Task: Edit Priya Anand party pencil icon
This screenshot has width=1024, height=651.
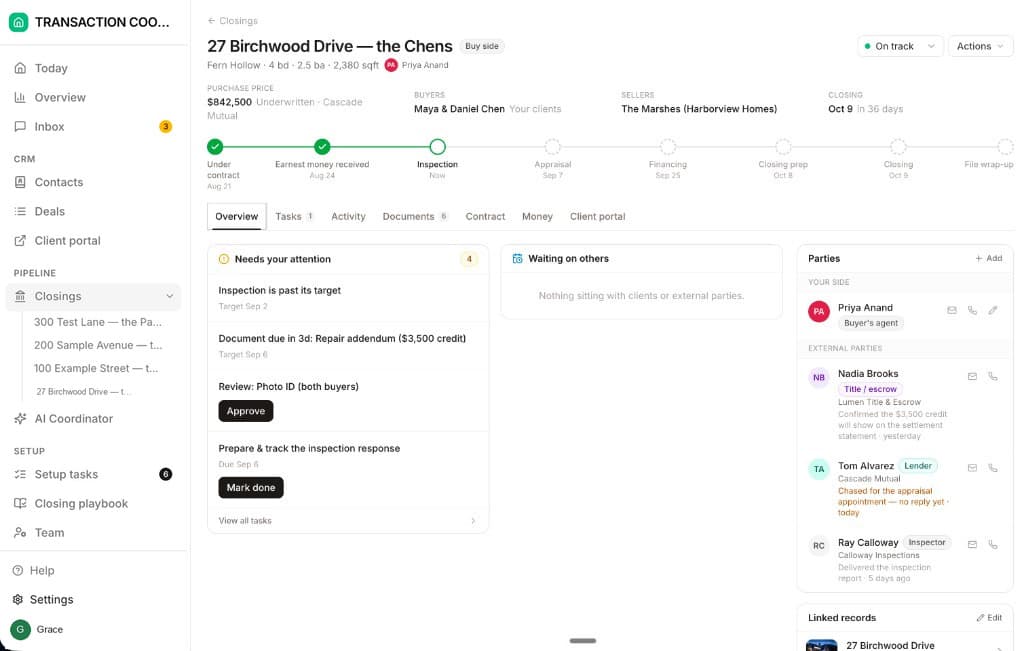Action: [993, 310]
